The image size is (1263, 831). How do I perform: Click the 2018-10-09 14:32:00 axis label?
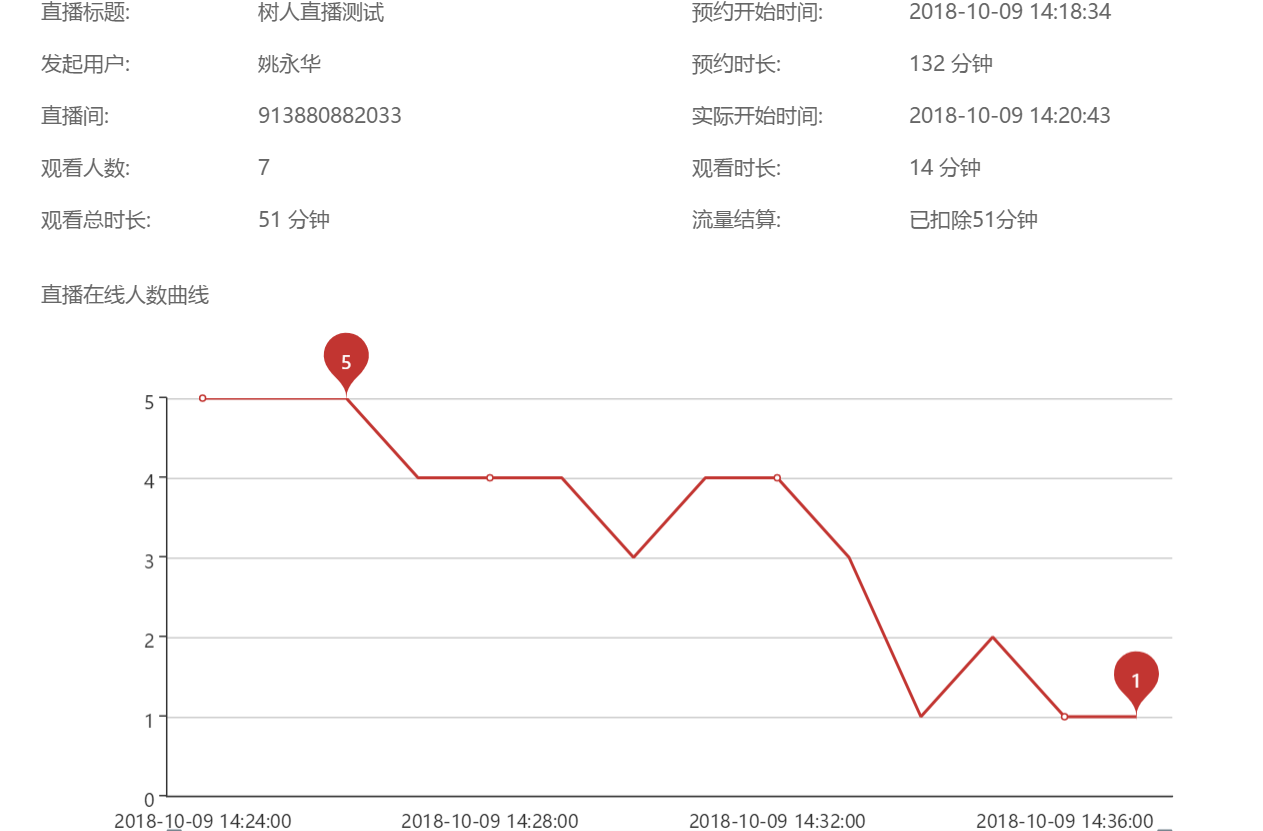tap(777, 821)
